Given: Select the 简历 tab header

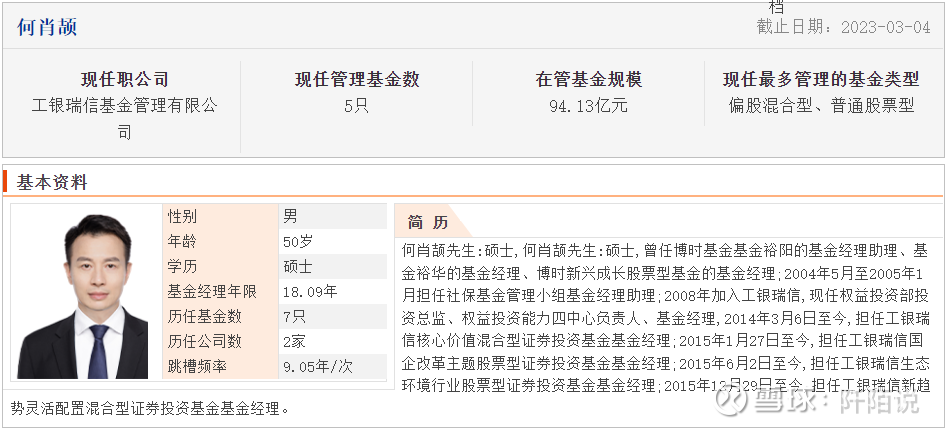Looking at the screenshot, I should point(428,222).
